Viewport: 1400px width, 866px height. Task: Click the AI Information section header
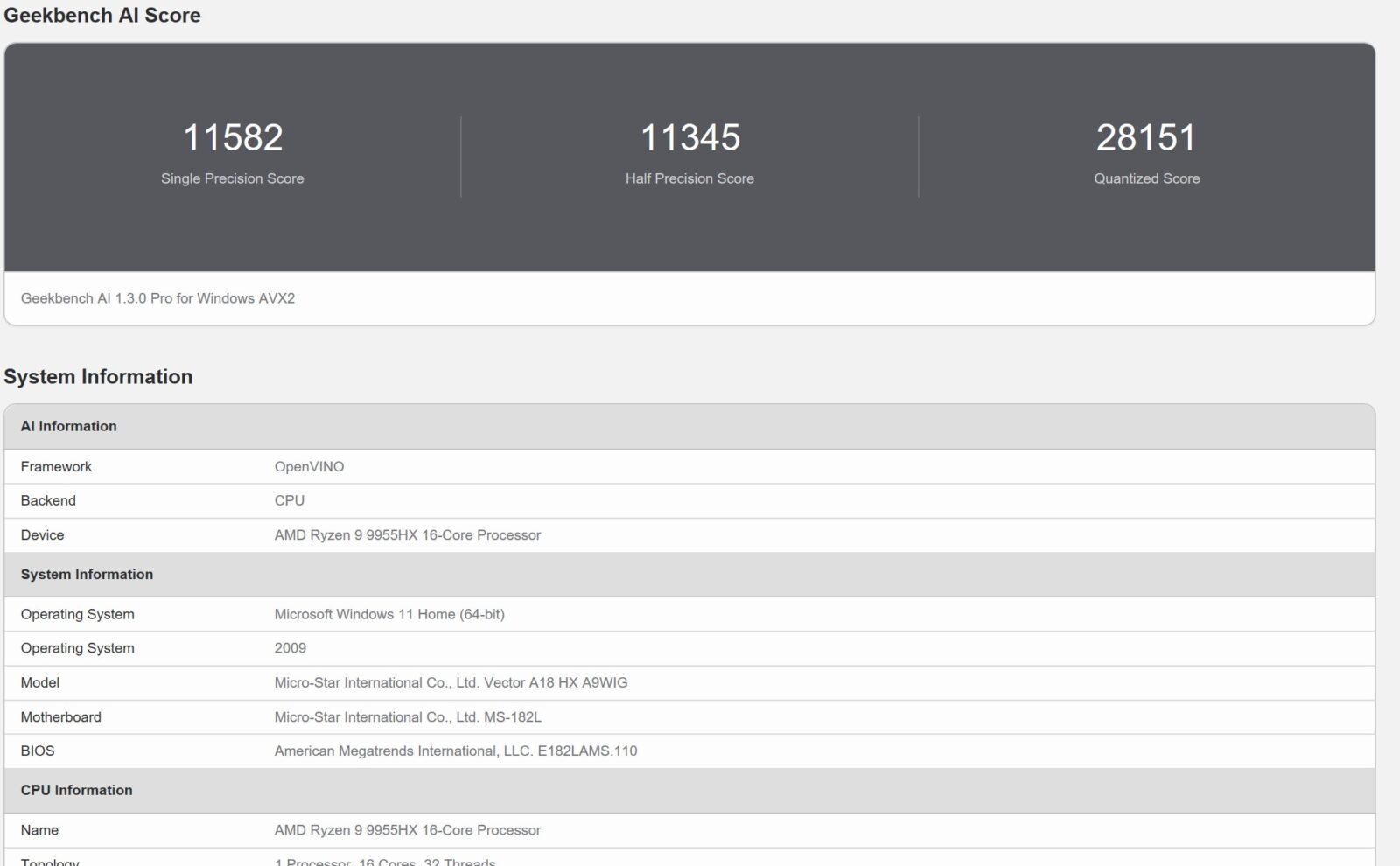click(68, 426)
